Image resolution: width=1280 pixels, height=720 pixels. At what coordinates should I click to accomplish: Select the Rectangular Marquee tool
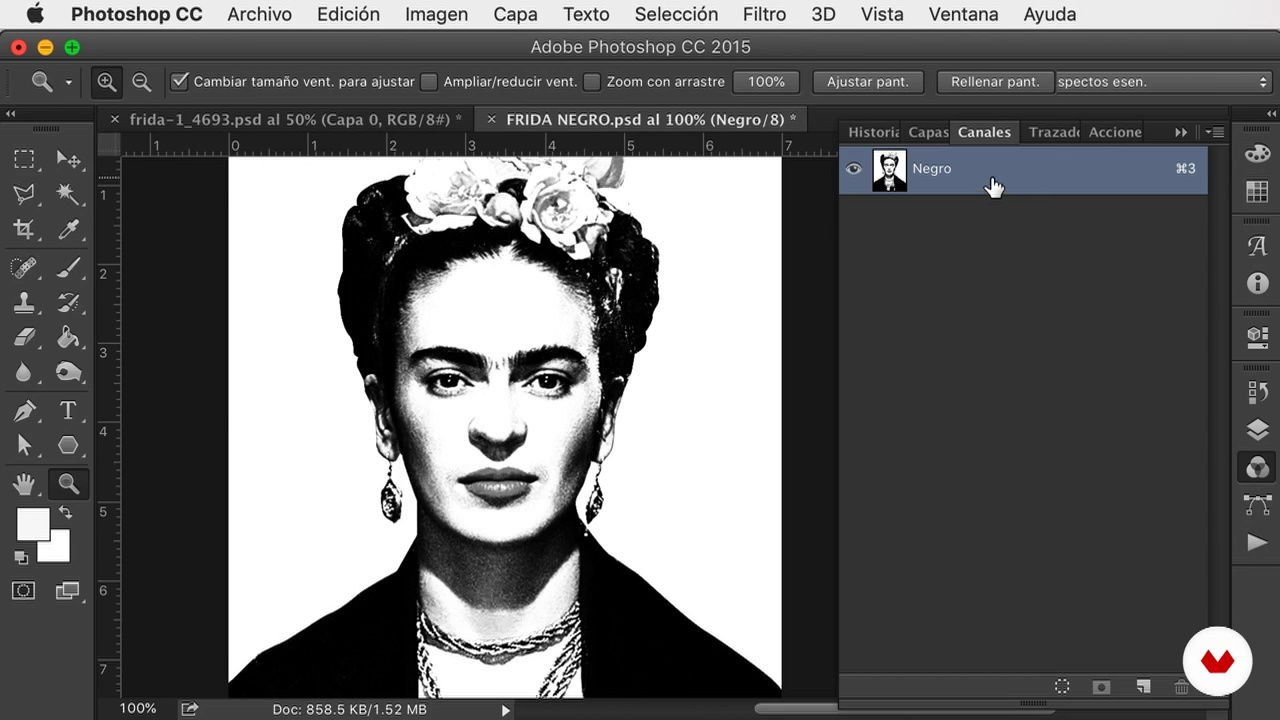[x=24, y=159]
